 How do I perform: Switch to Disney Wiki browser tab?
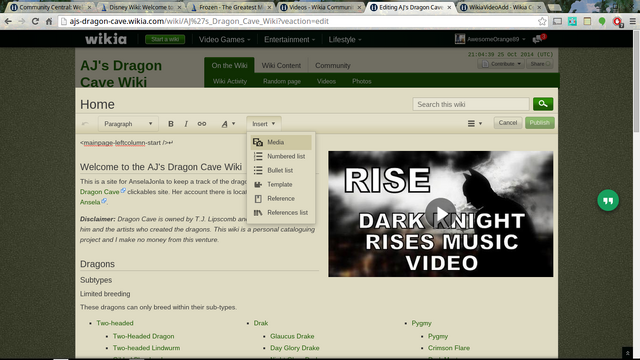(141, 7)
